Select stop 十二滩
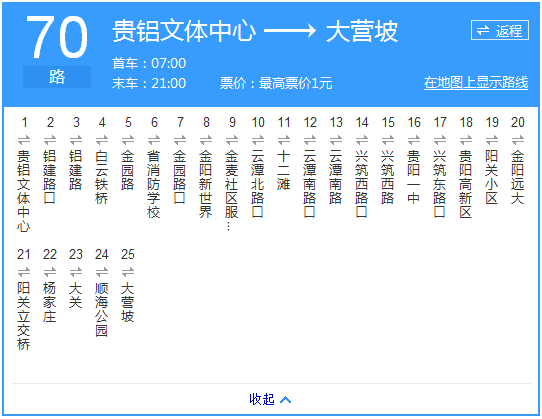This screenshot has width=542, height=419. 284,170
